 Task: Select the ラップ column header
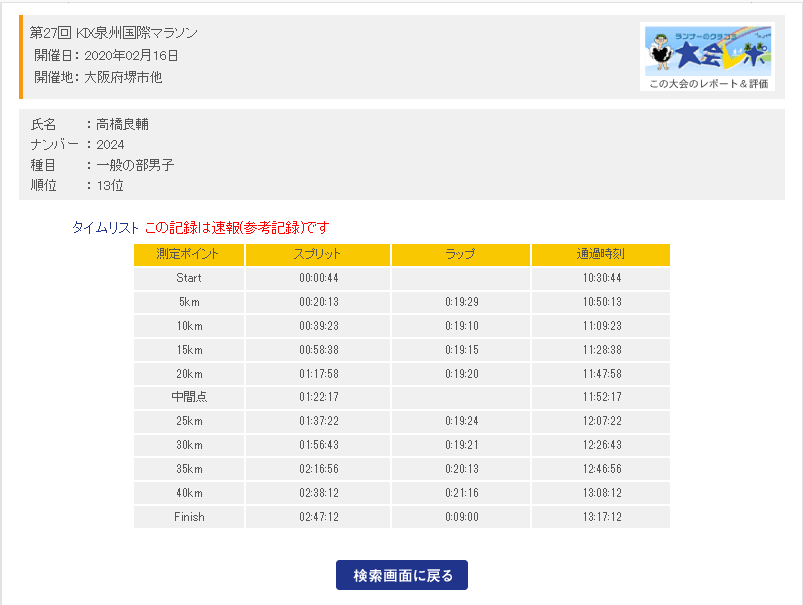(x=460, y=254)
